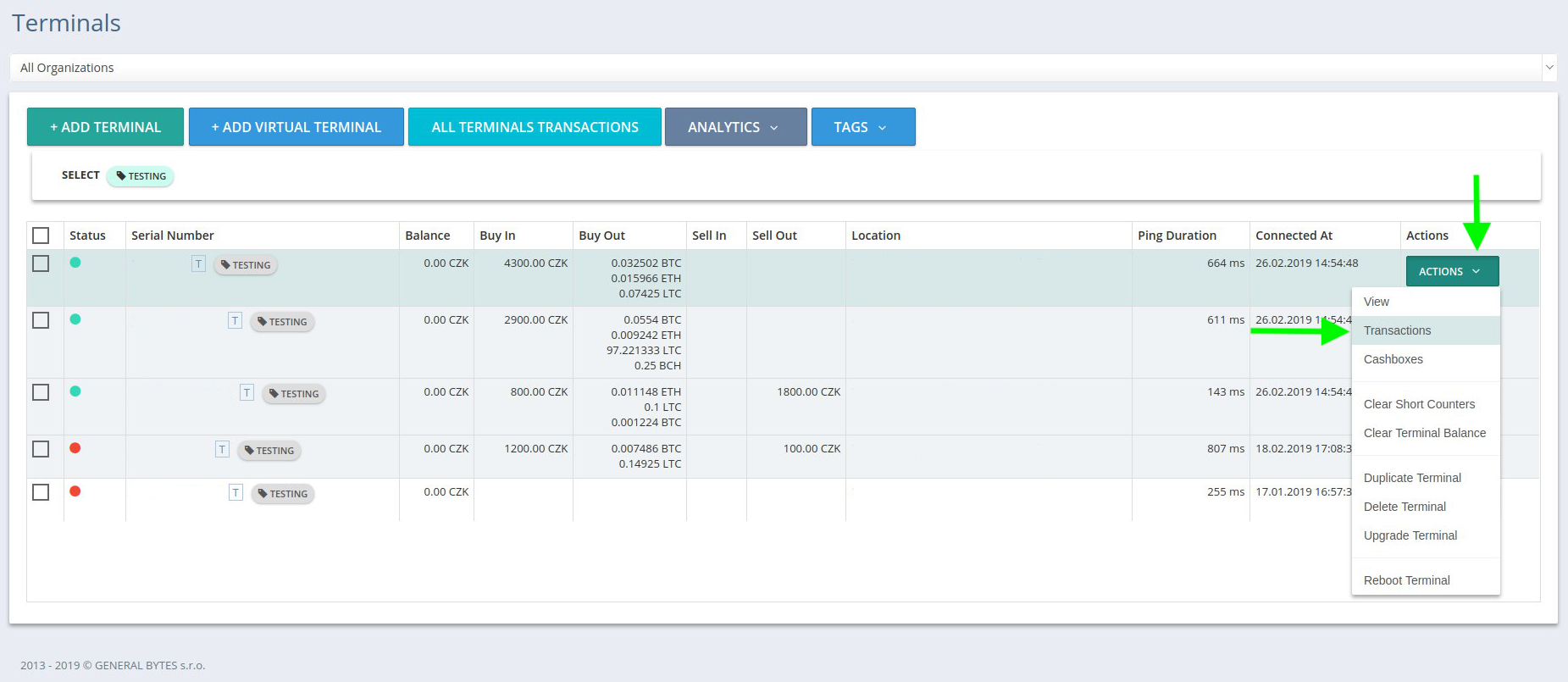The image size is (1568, 682).
Task: Check the checkbox for the 1200.00 CZK terminal
Action: tap(41, 449)
